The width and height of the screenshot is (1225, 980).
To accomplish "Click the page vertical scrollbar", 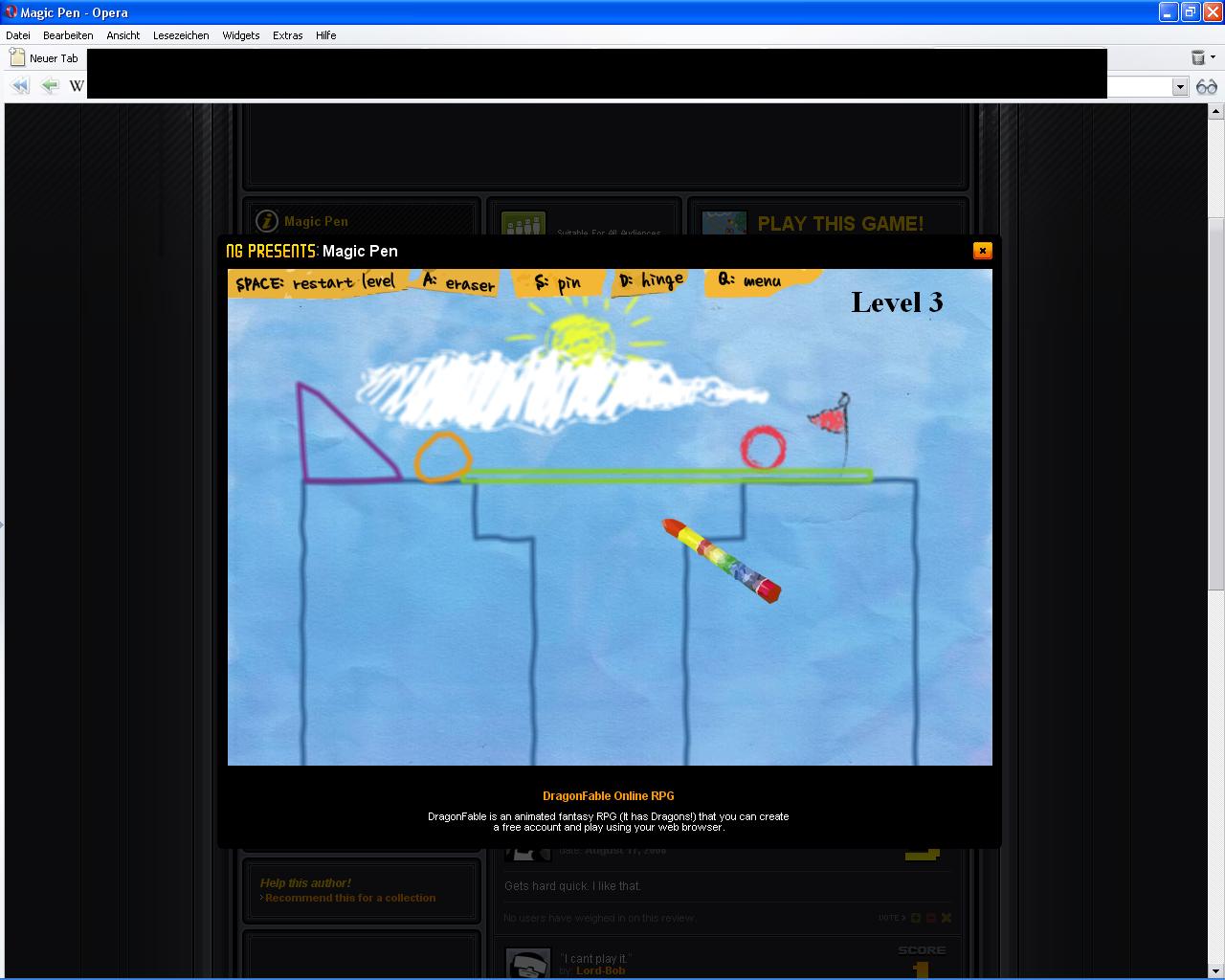I will click(x=1215, y=574).
